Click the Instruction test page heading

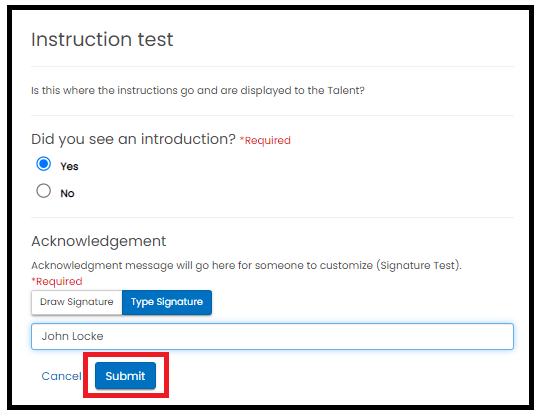click(x=102, y=39)
